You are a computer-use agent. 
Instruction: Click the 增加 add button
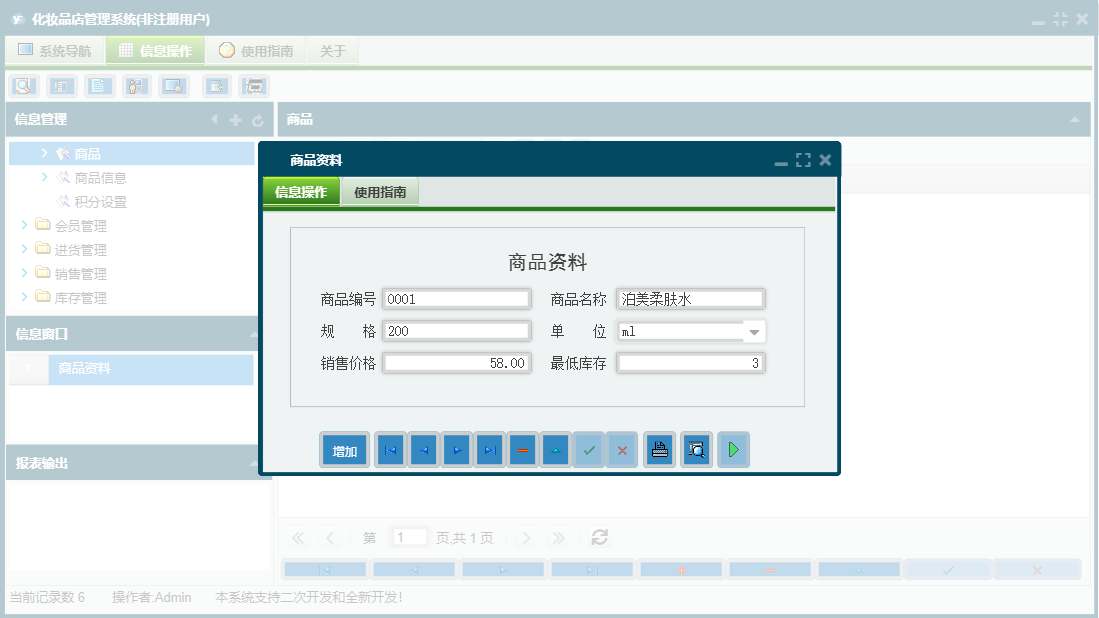coord(343,449)
